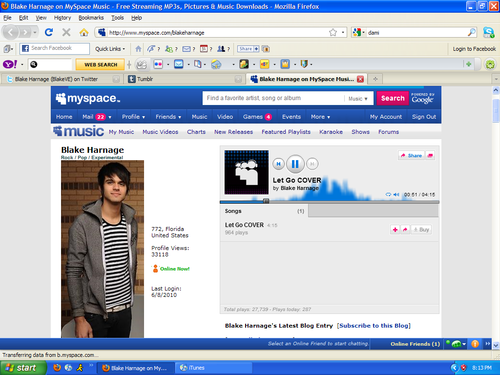
Task: Open the Karaoke link
Action: [x=331, y=132]
